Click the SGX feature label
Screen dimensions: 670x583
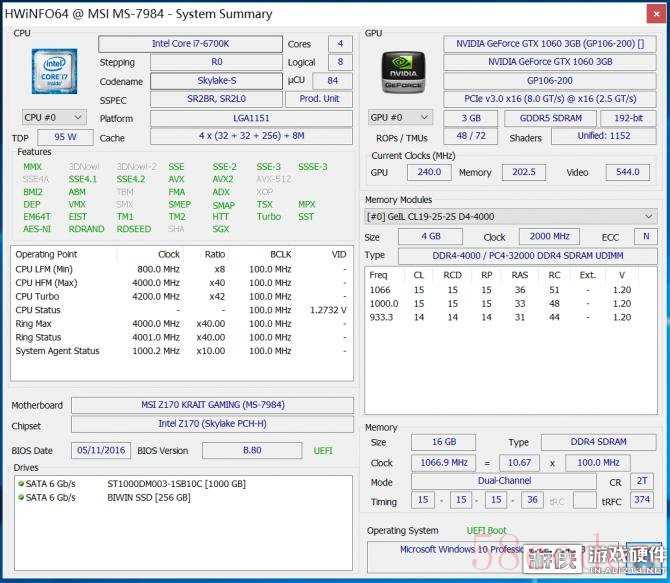[221, 229]
